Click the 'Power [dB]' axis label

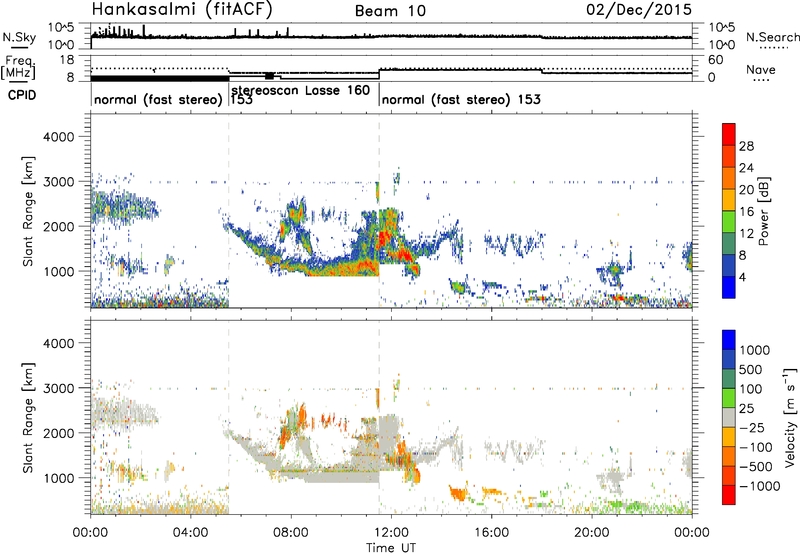click(763, 211)
